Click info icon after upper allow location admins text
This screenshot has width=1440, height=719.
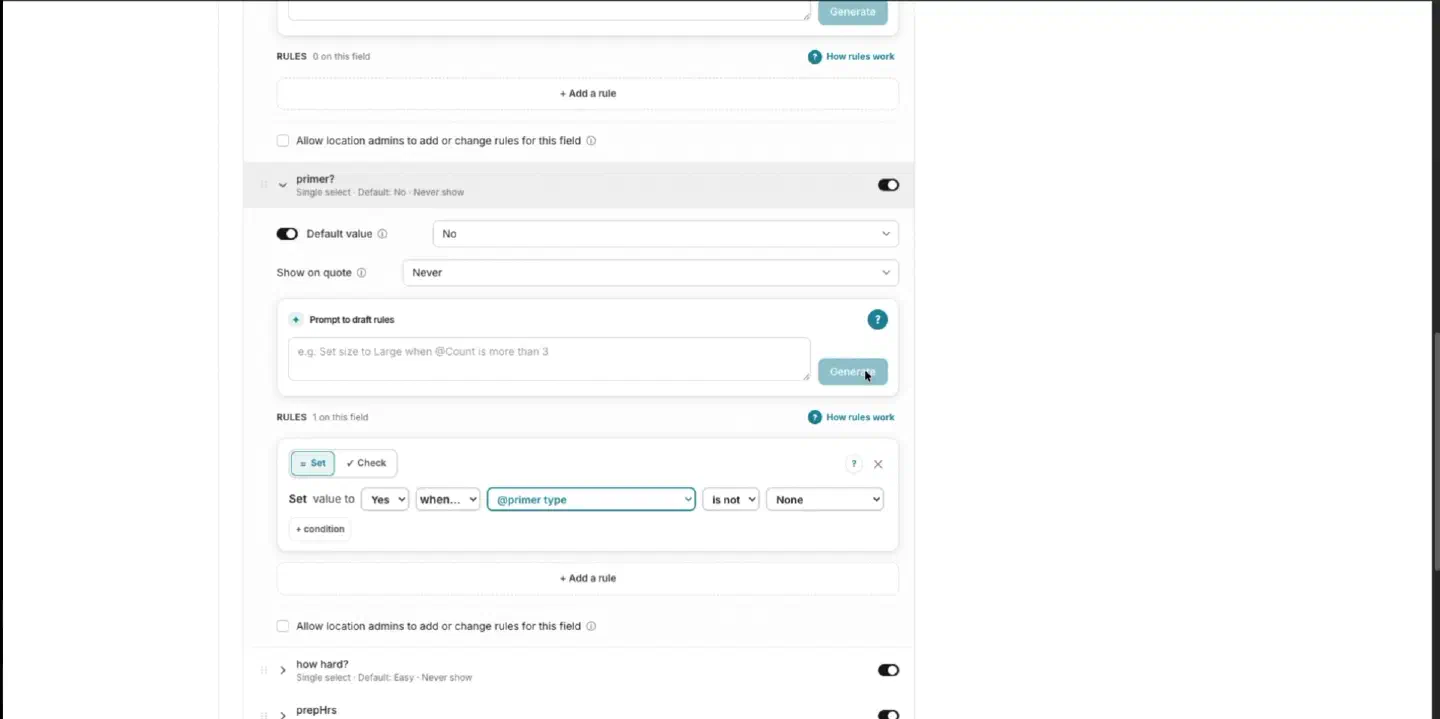(591, 141)
